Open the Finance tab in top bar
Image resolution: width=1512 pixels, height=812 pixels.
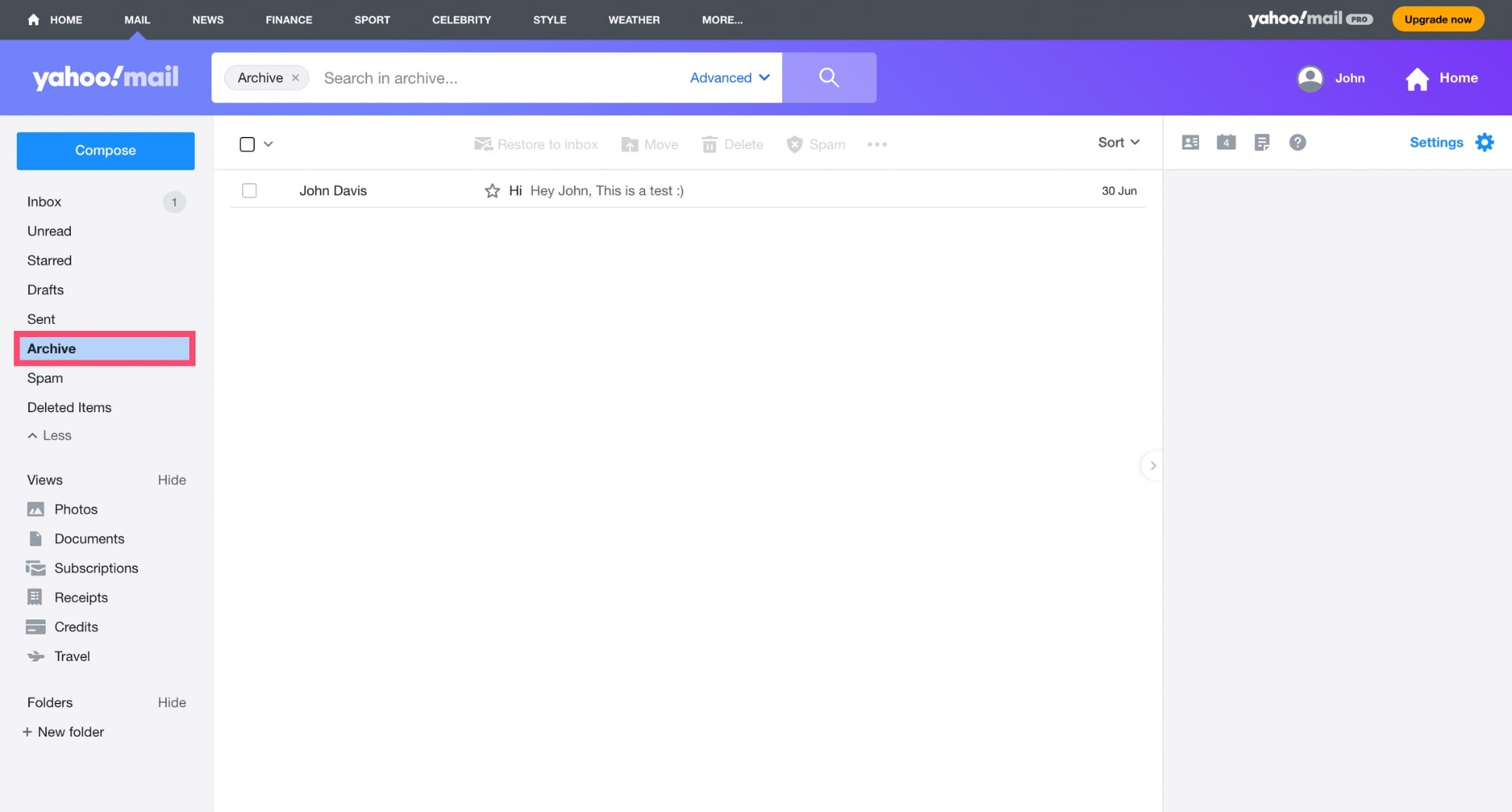tap(288, 19)
